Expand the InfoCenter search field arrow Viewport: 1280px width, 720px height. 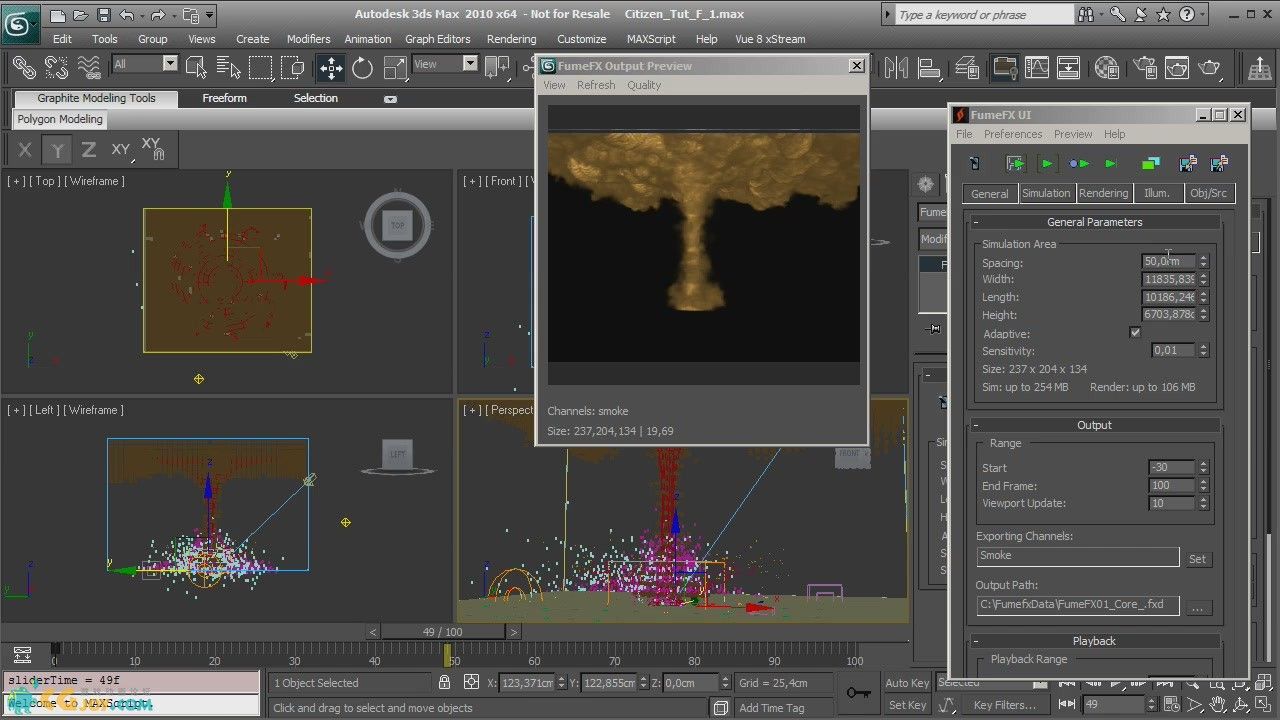[888, 15]
